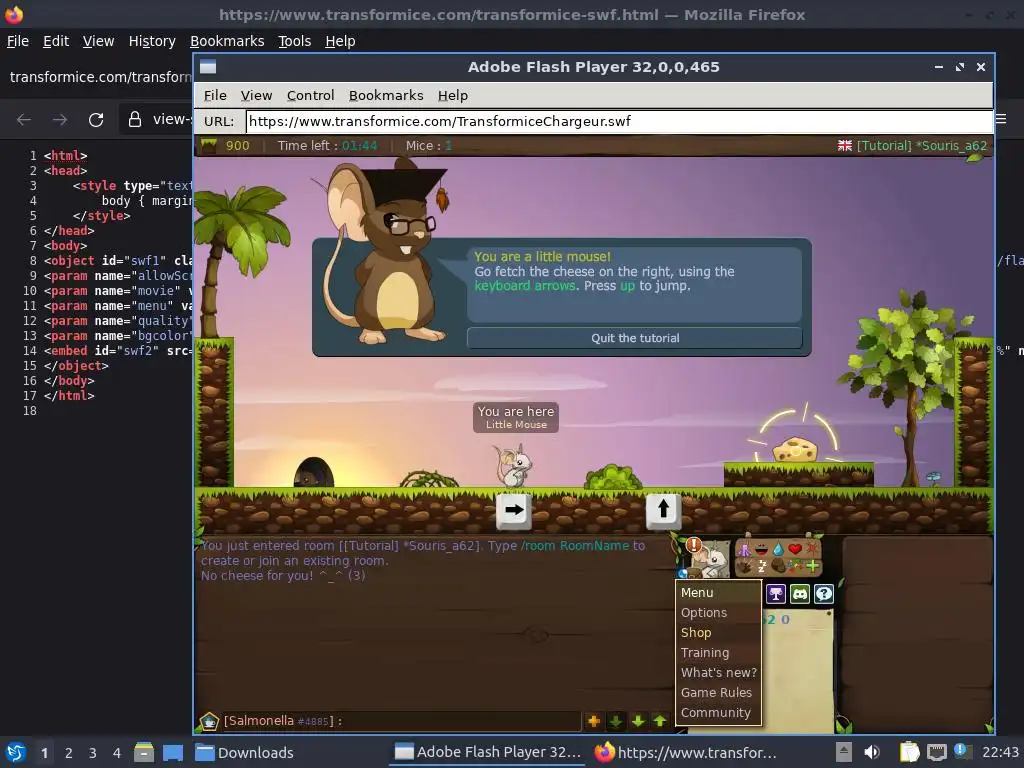Open Flash Player File menu
The image size is (1024, 768).
(215, 95)
